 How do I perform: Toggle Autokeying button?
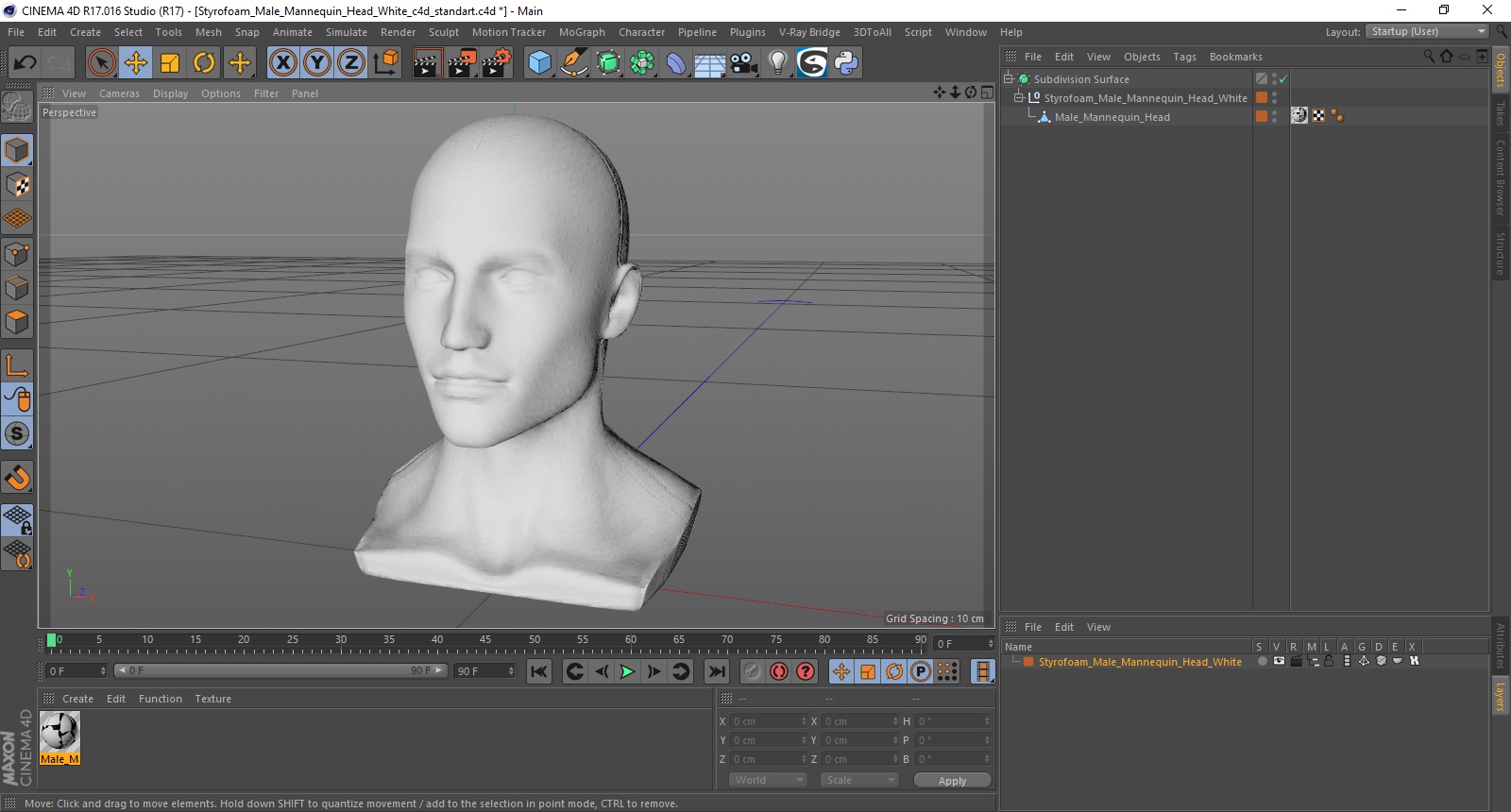(779, 671)
